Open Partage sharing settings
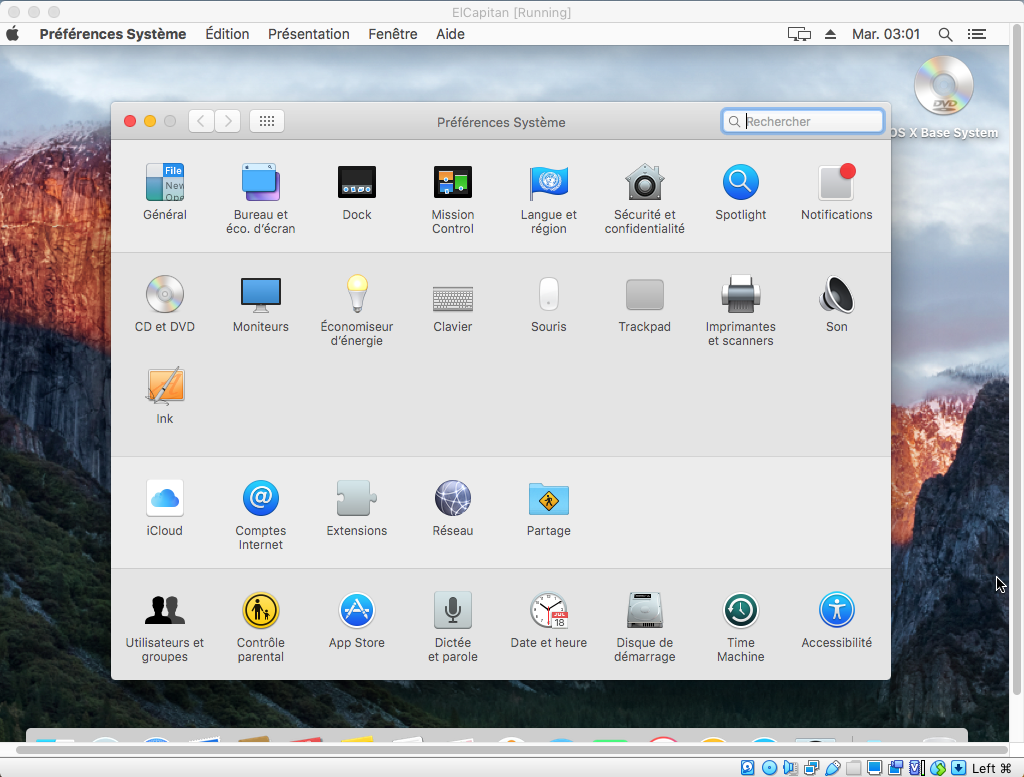The image size is (1024, 777). click(x=549, y=509)
